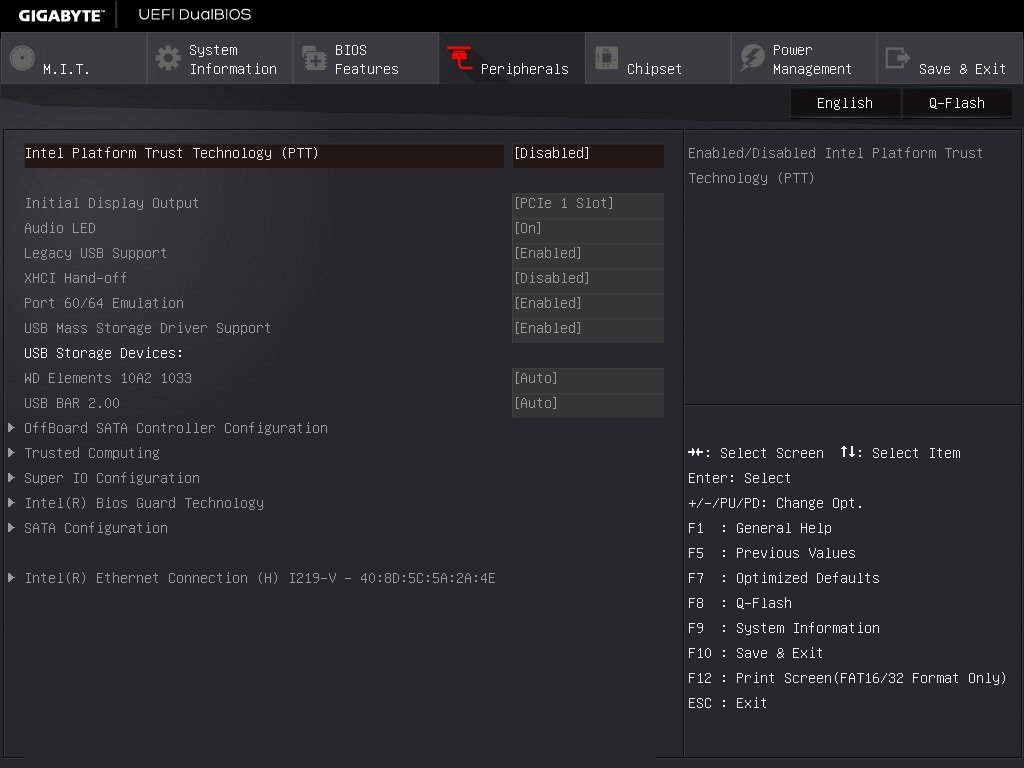
Task: Switch to System Information tab
Action: tap(220, 59)
